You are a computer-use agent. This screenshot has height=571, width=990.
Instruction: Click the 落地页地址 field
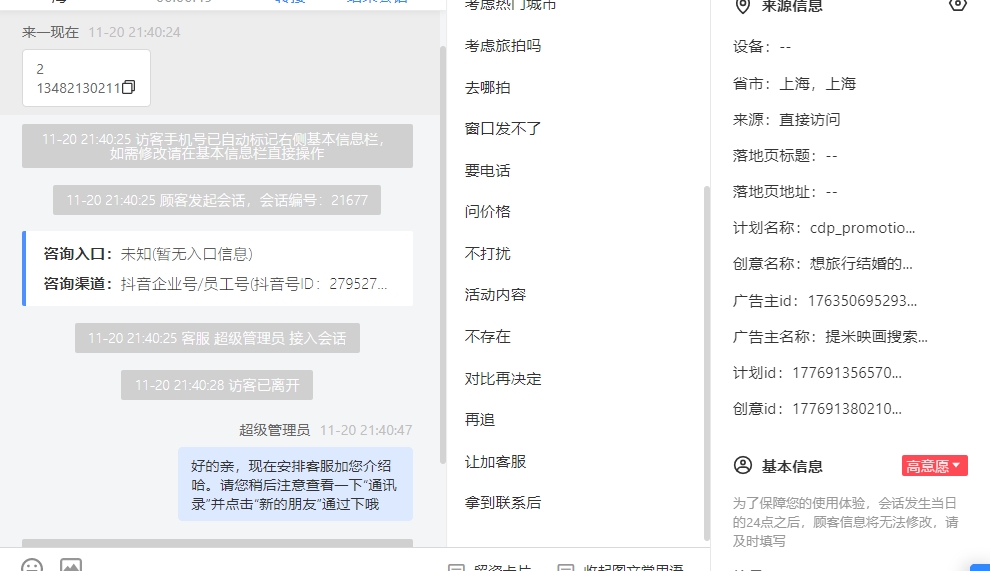pos(785,192)
